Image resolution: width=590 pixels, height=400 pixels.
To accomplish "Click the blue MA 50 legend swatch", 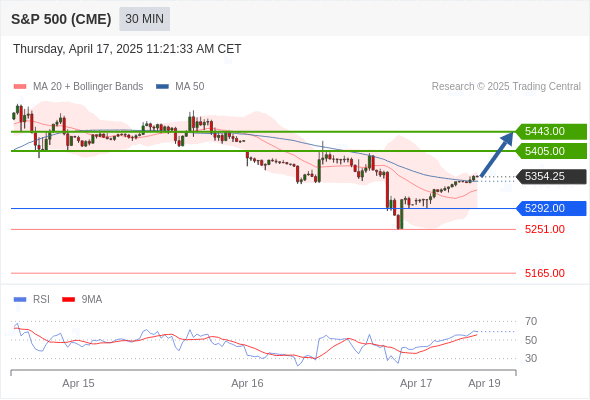I will coord(162,87).
